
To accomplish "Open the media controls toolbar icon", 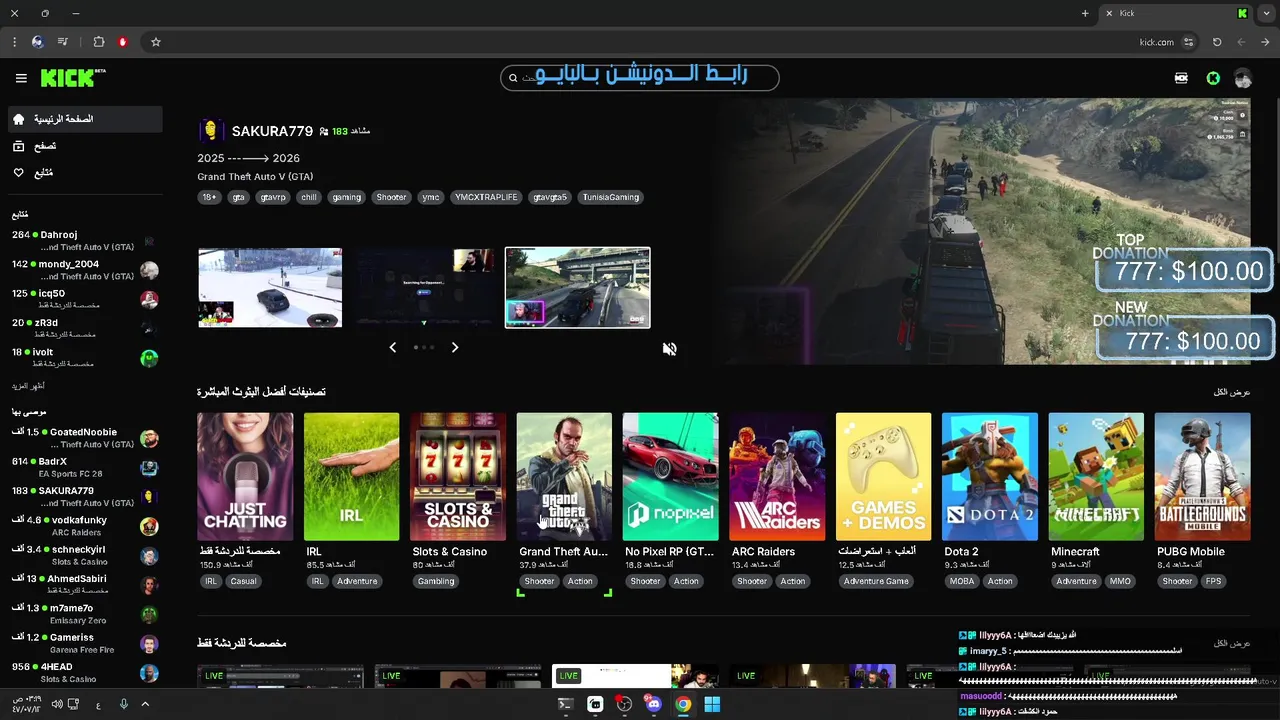I will click(x=63, y=42).
